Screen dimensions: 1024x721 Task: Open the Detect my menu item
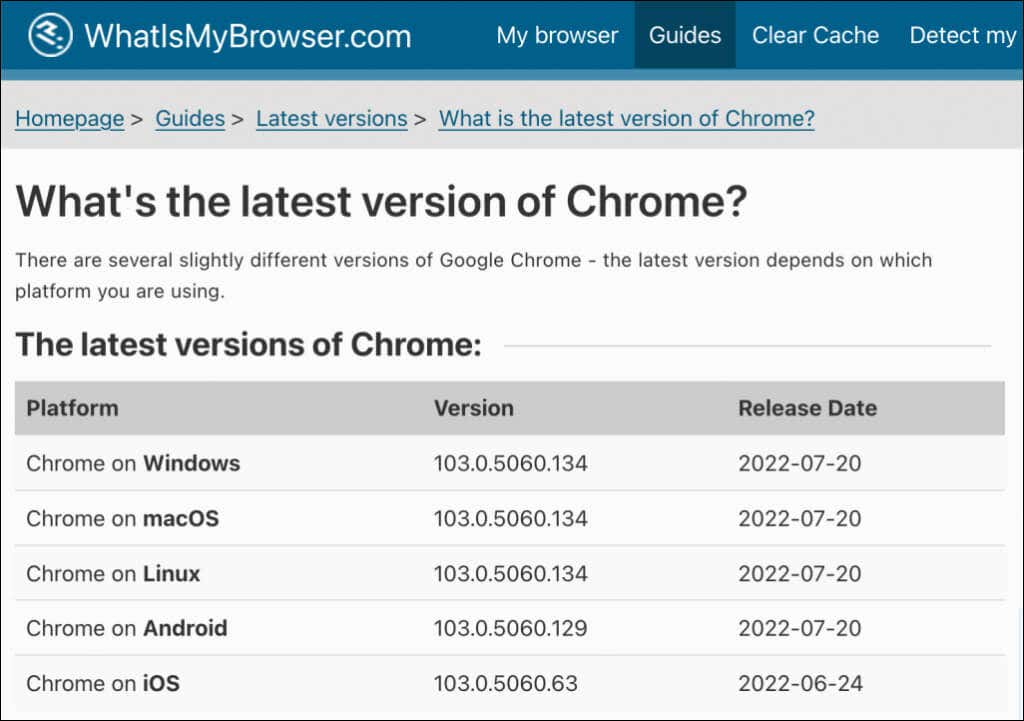(962, 35)
